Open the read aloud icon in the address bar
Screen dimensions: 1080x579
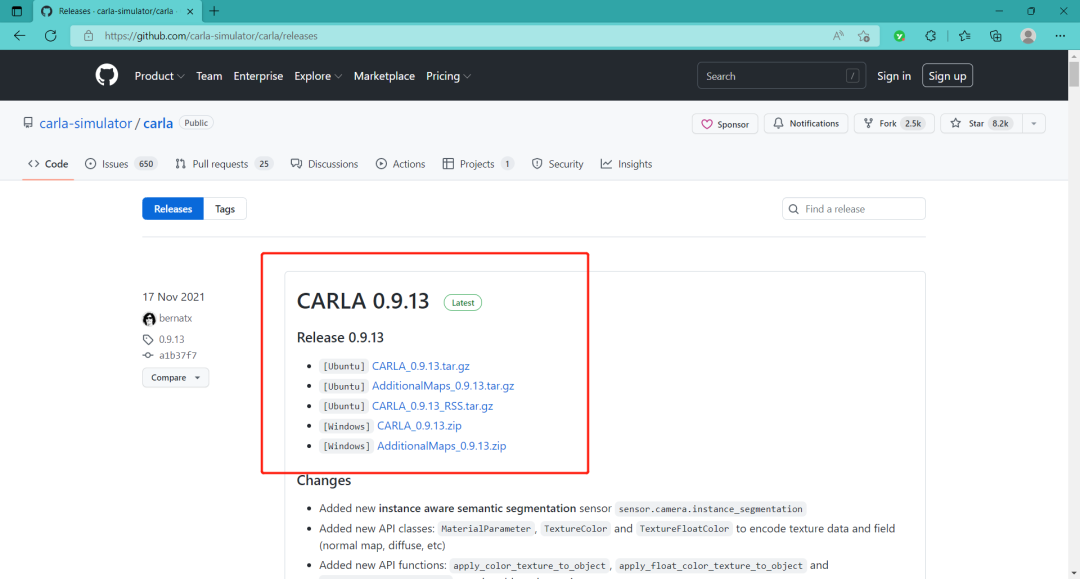[838, 36]
